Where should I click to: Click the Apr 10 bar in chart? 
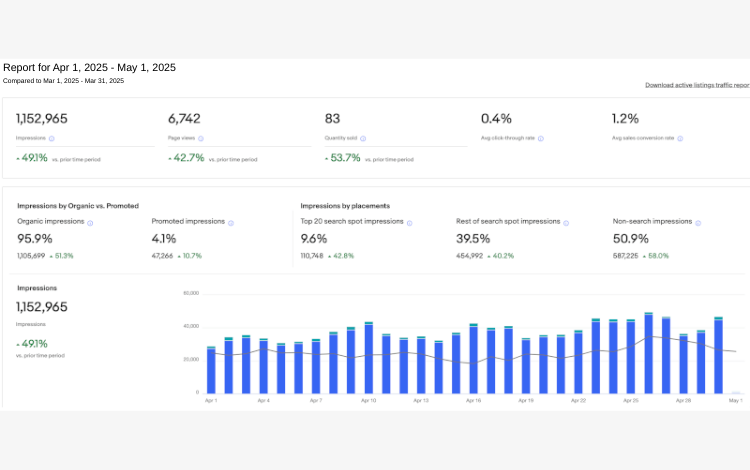click(x=368, y=358)
